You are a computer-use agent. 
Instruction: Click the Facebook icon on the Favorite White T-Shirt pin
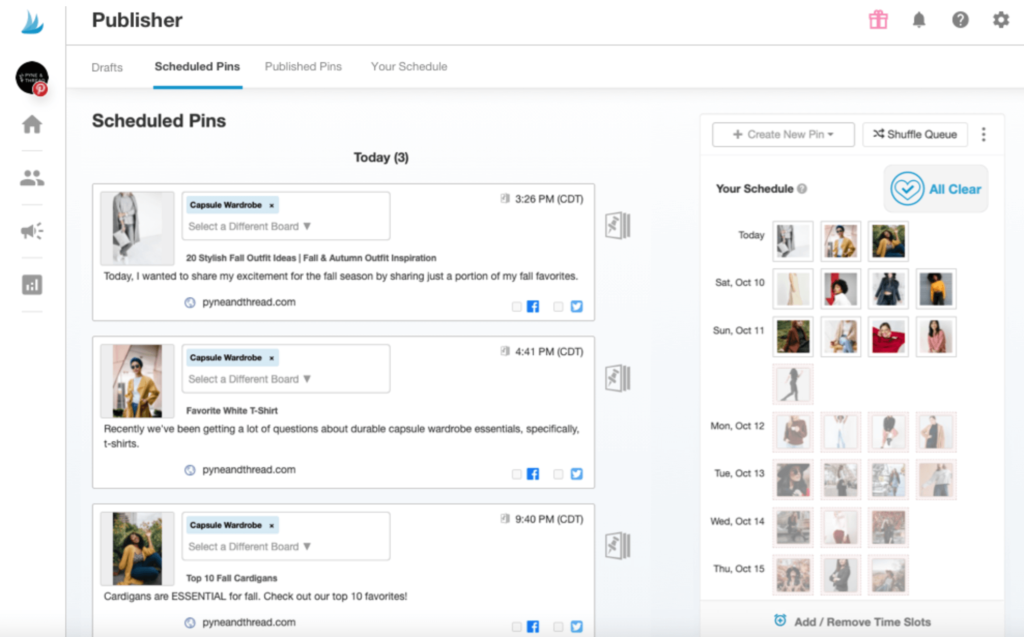(x=534, y=474)
